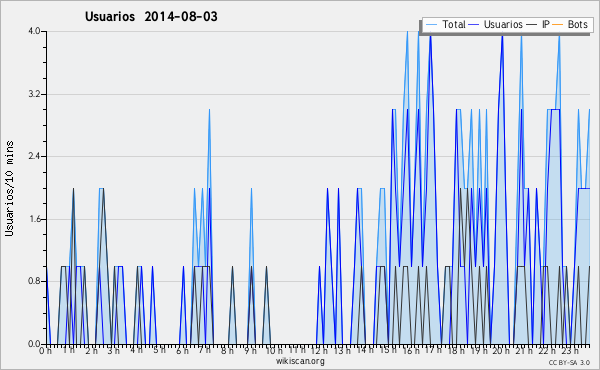Click the y-axis value 0.8
Viewport: 600px width, 370px height.
pyautogui.click(x=34, y=282)
